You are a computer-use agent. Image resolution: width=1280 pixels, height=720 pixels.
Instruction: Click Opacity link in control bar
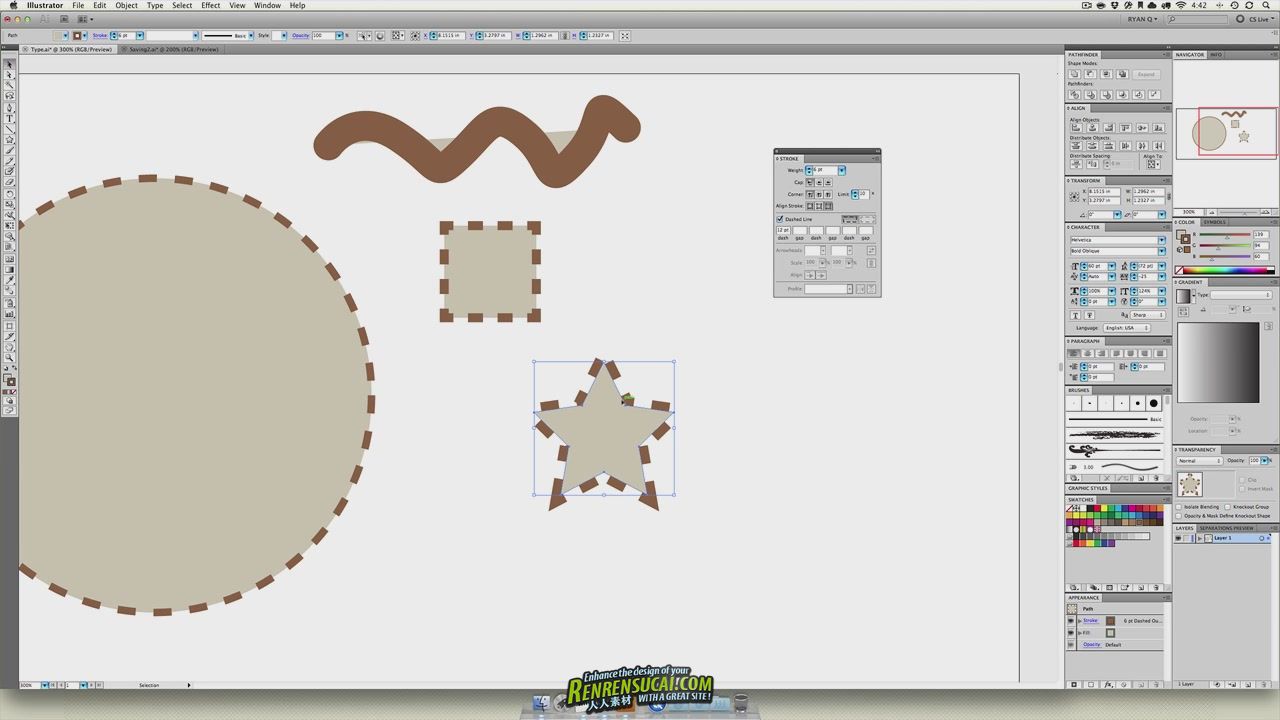pos(301,35)
